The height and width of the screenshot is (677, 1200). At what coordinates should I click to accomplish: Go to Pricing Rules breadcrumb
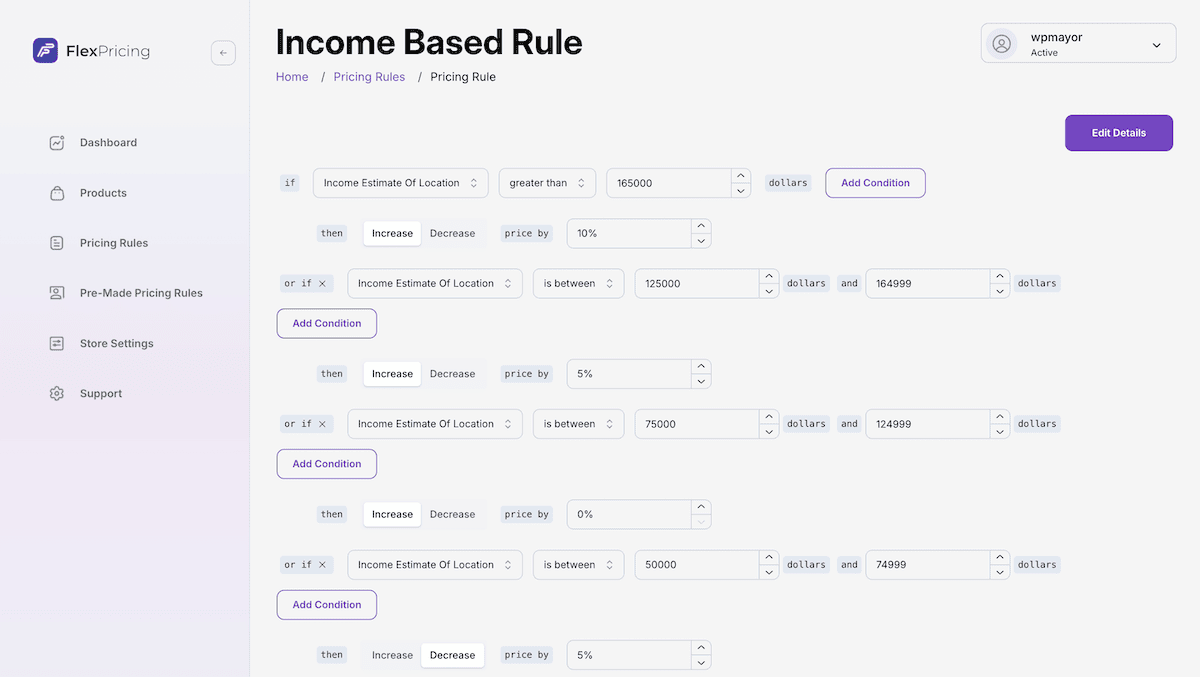369,77
